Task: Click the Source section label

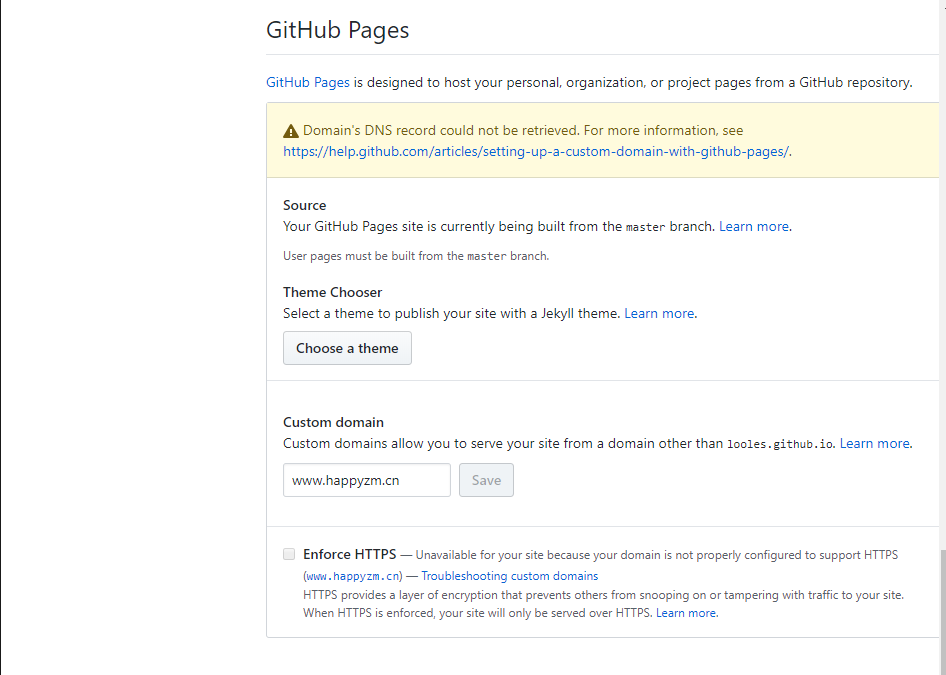Action: pos(305,205)
